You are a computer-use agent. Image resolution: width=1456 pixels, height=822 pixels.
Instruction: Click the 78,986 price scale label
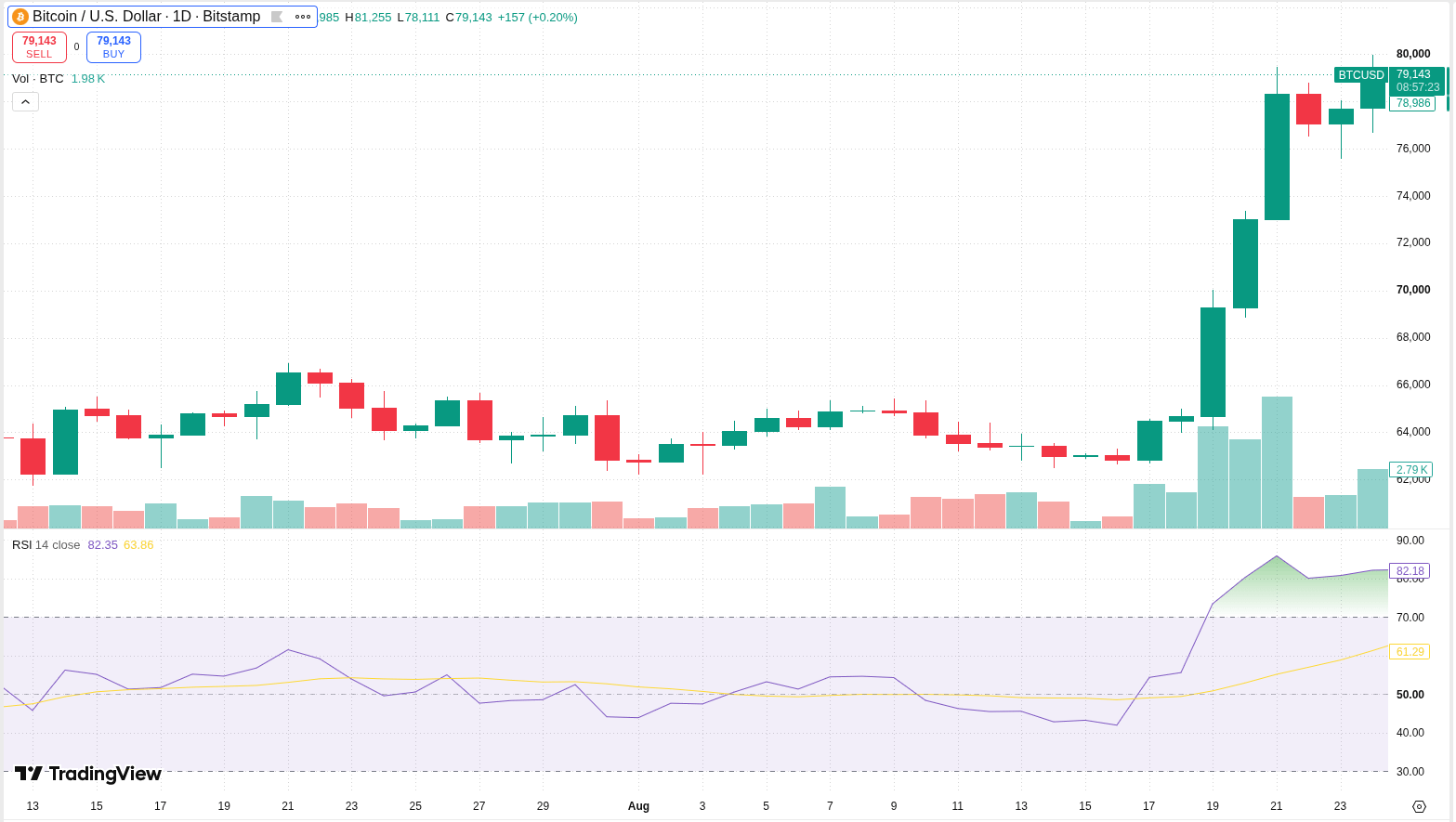(1412, 103)
